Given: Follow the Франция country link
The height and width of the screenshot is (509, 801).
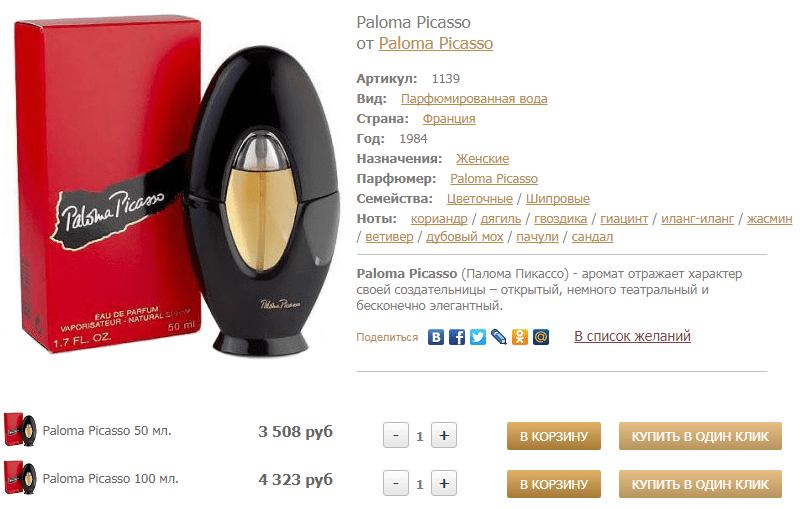Looking at the screenshot, I should click(449, 119).
